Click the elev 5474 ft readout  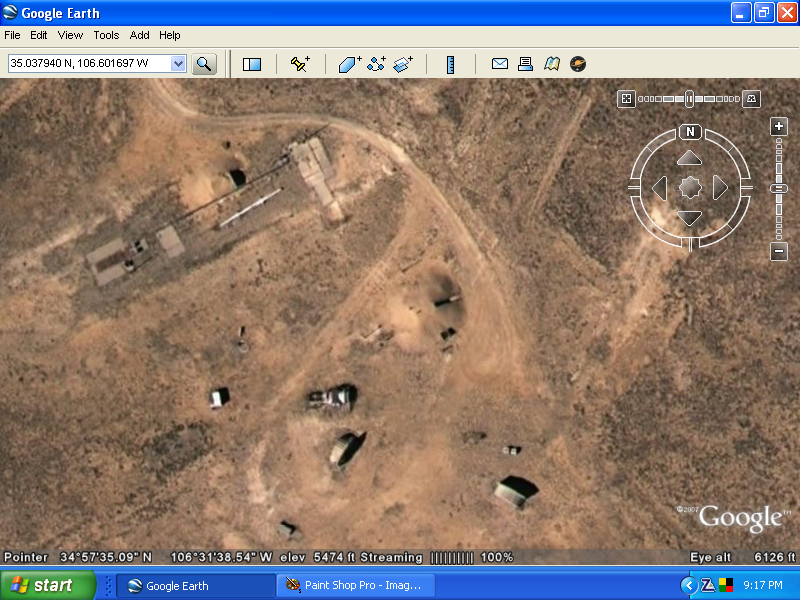pyautogui.click(x=318, y=557)
